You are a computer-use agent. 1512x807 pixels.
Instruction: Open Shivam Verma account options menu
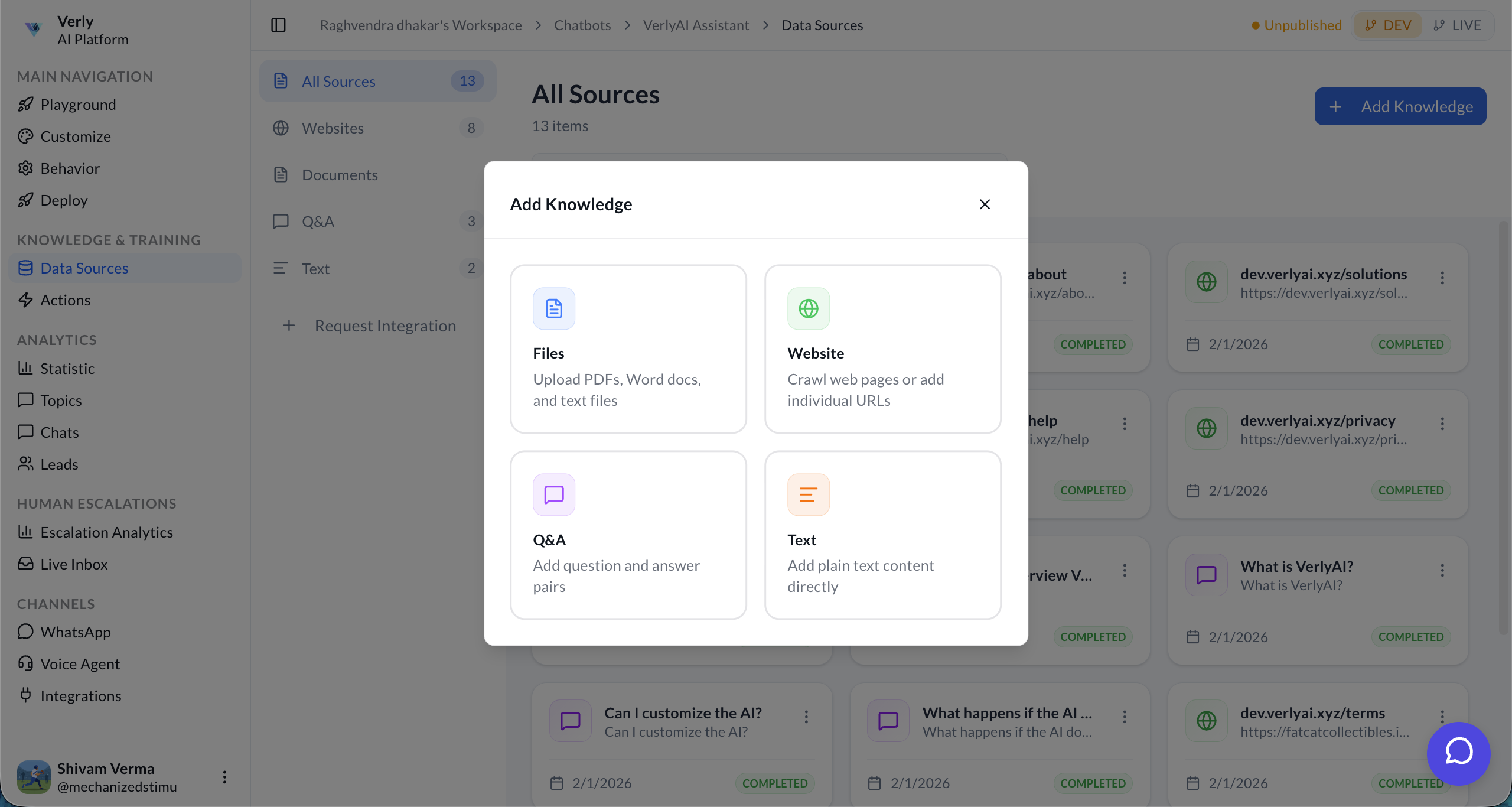coord(224,777)
